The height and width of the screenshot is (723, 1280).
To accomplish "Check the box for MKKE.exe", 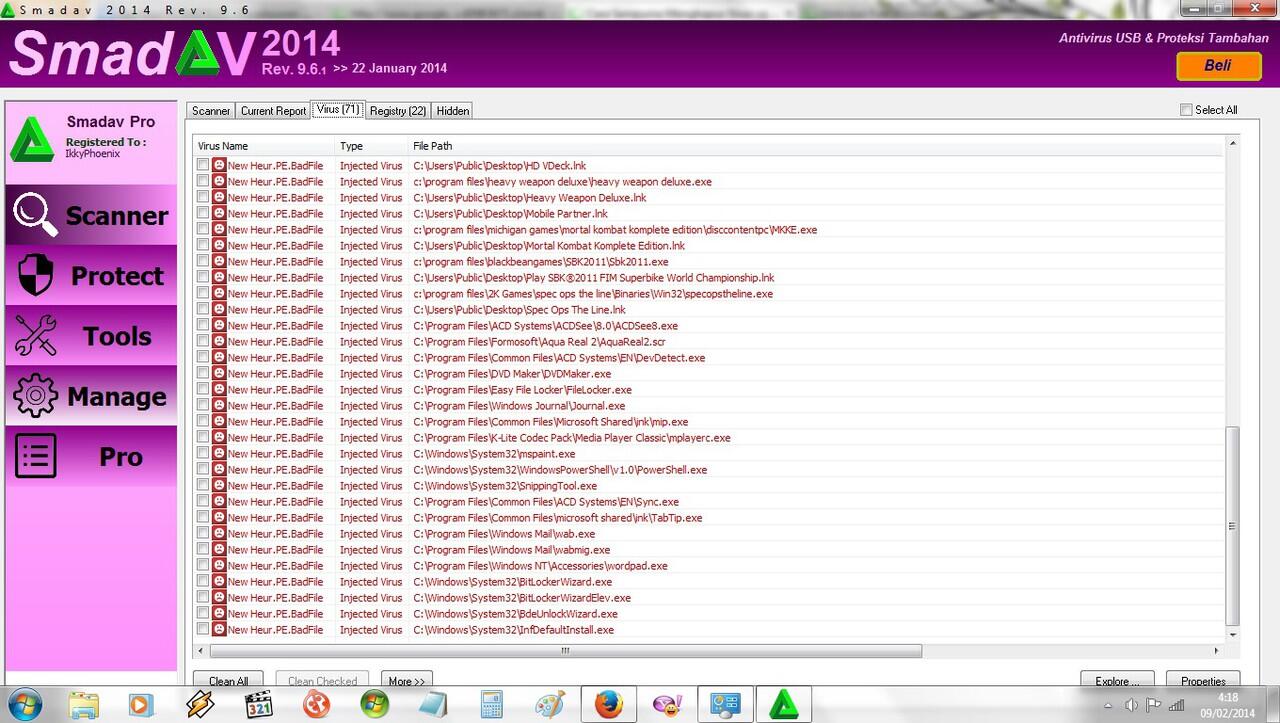I will pos(203,229).
